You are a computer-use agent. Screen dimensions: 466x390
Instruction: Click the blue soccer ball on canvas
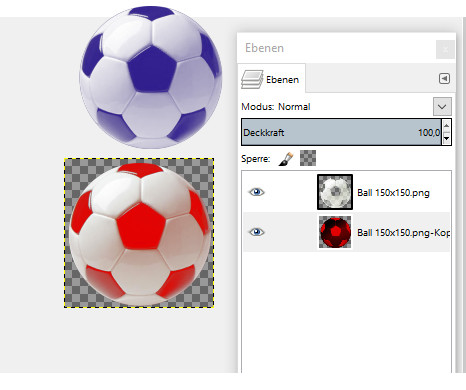point(151,77)
